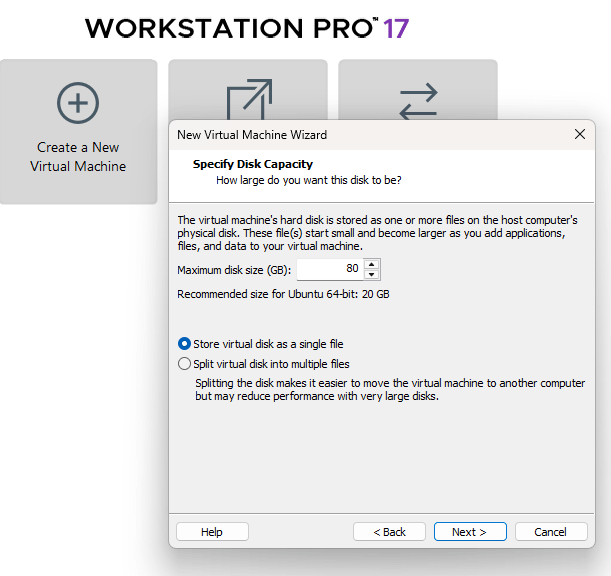Click the 'Specify Disk Capacity' heading
This screenshot has height=576, width=611.
point(253,164)
